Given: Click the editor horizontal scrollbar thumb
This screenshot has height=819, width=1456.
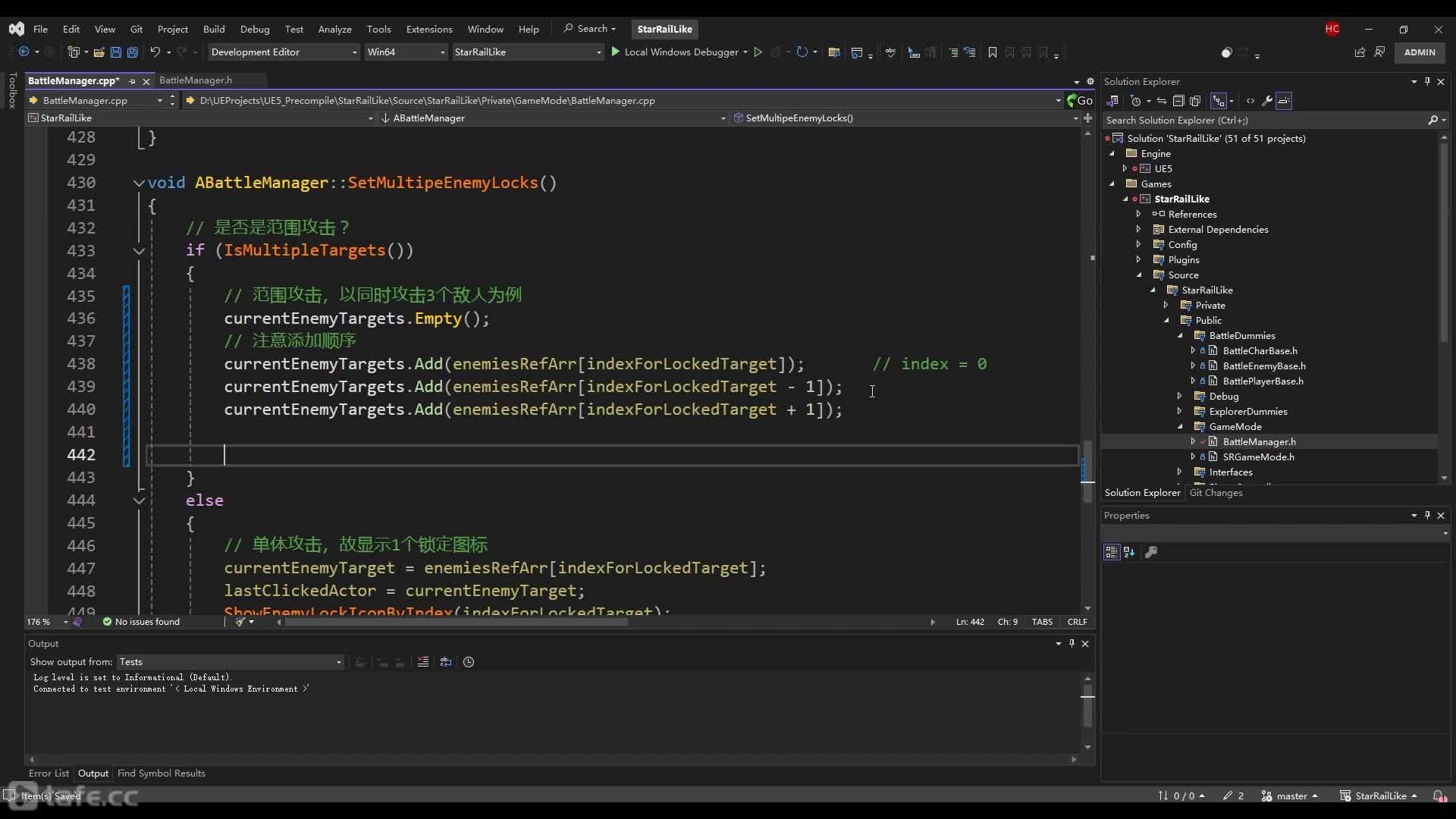Looking at the screenshot, I should click(x=456, y=622).
